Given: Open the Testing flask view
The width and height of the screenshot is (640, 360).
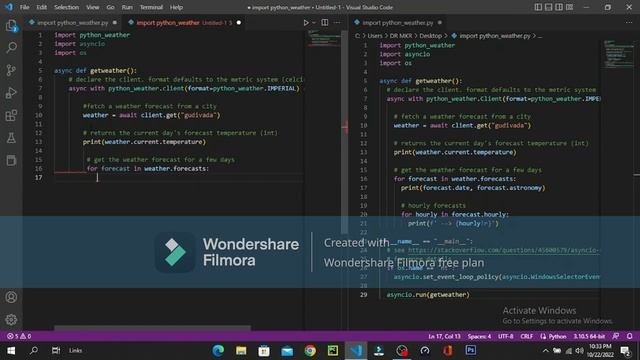Looking at the screenshot, I should click(x=11, y=138).
